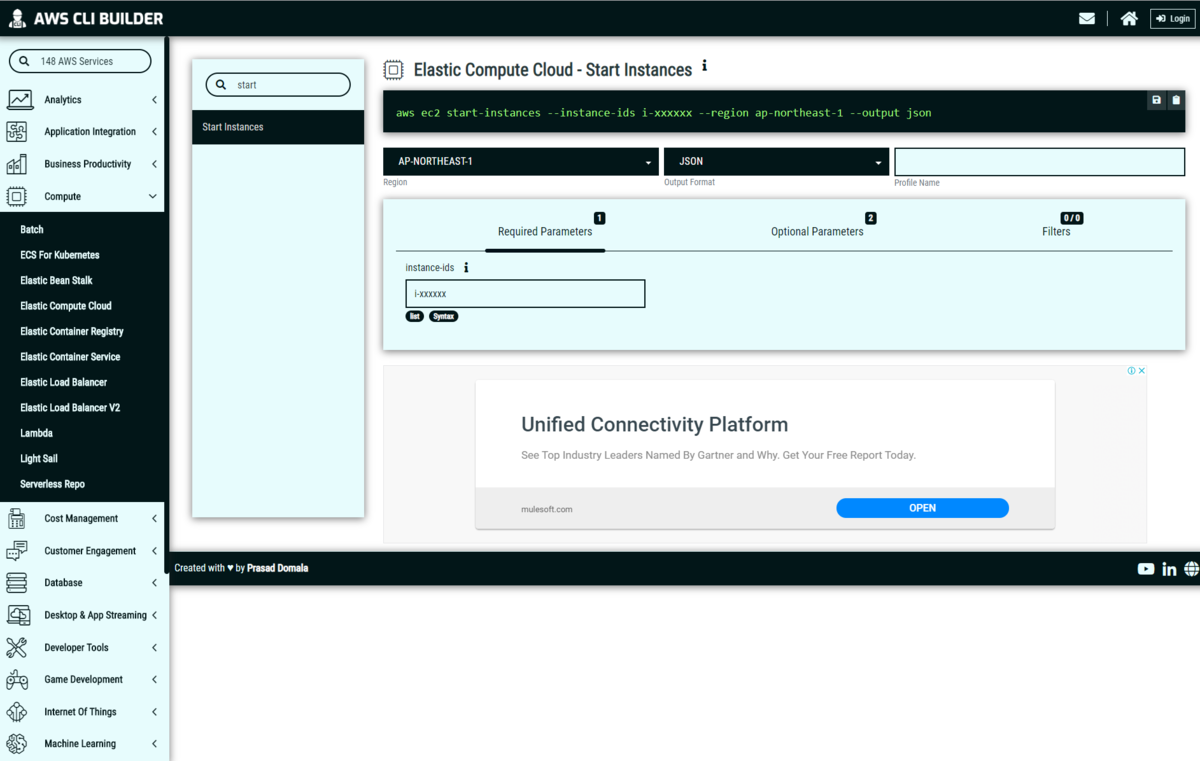Open the AP-NORTHEAST-1 region dropdown
The width and height of the screenshot is (1200, 761).
coord(520,161)
